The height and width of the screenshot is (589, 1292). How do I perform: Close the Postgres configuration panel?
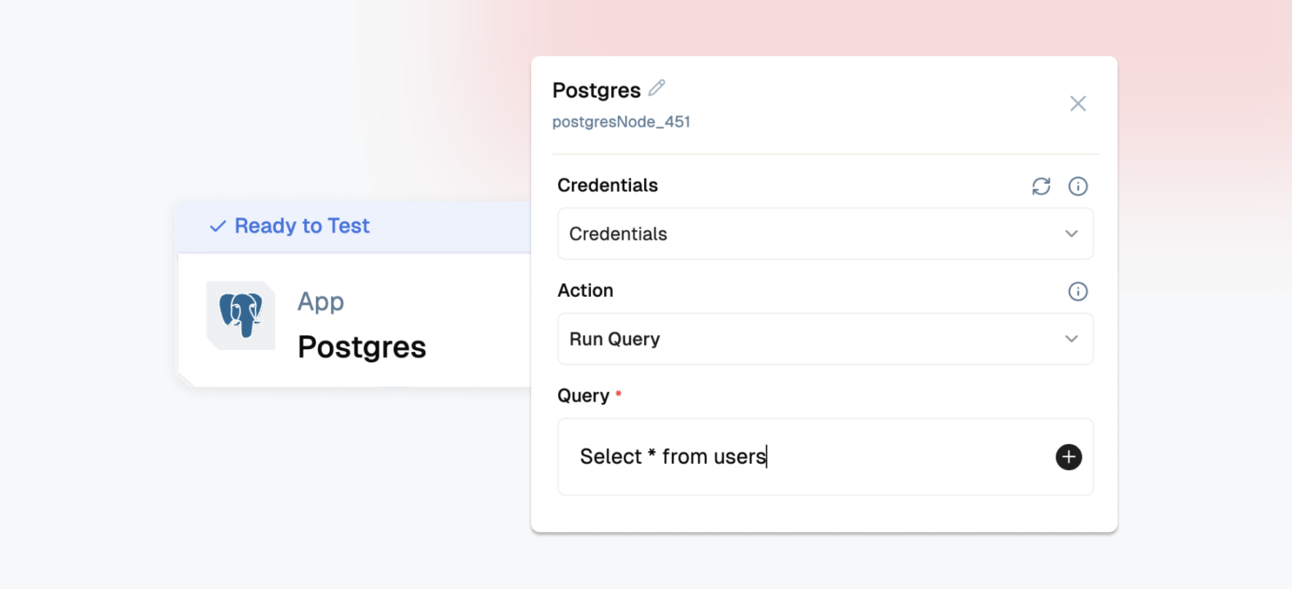pyautogui.click(x=1078, y=104)
